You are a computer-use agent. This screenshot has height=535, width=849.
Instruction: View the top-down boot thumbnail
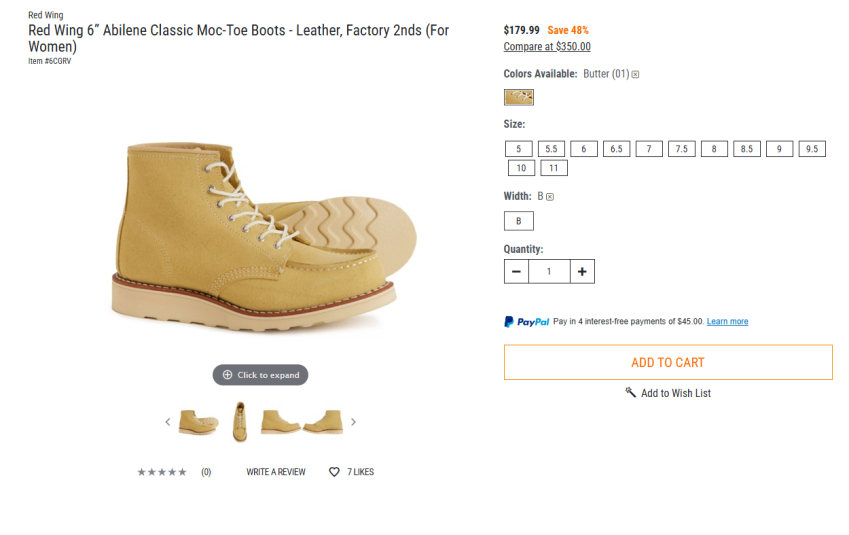pos(239,421)
